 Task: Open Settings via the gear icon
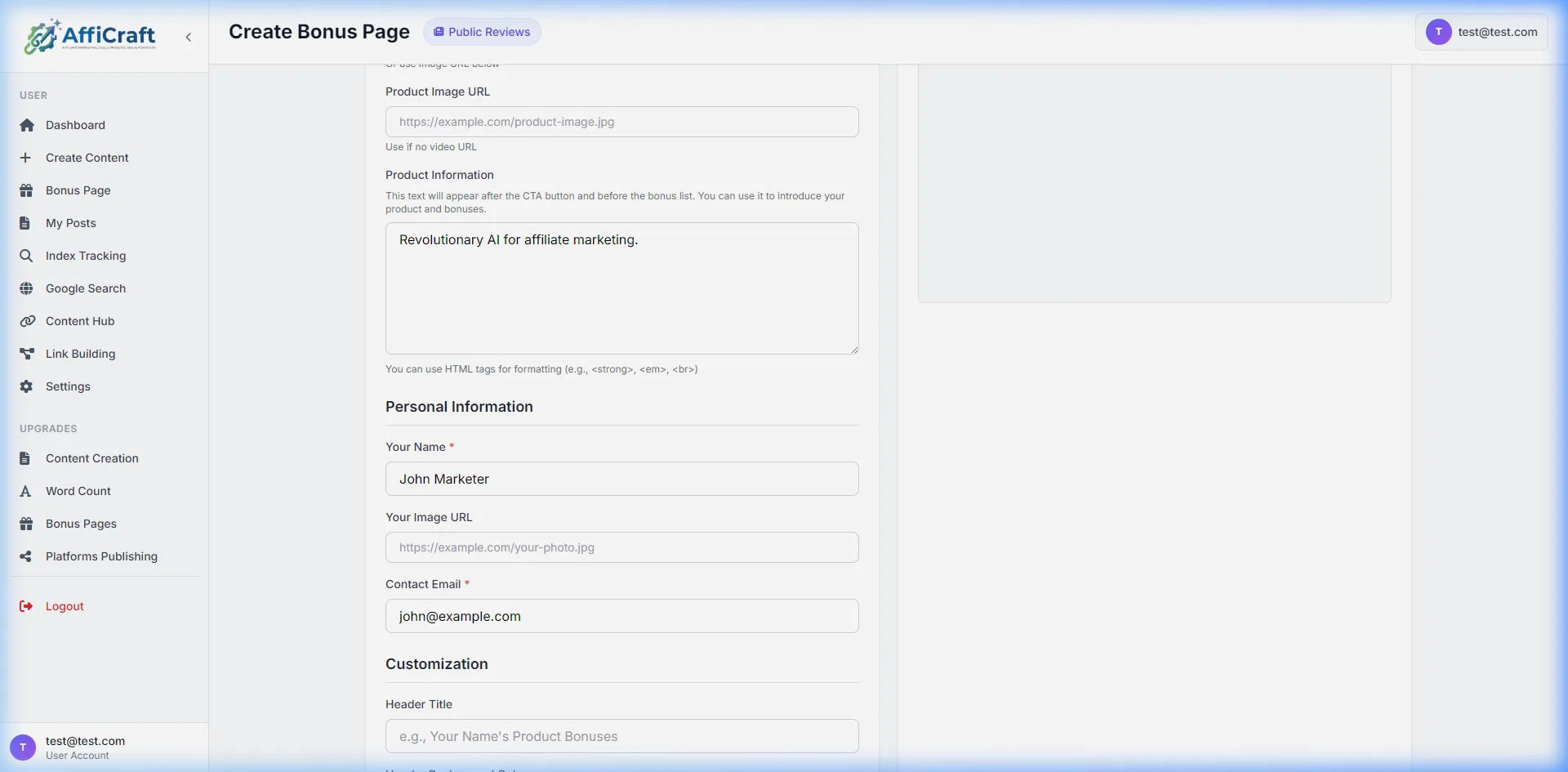pos(27,386)
